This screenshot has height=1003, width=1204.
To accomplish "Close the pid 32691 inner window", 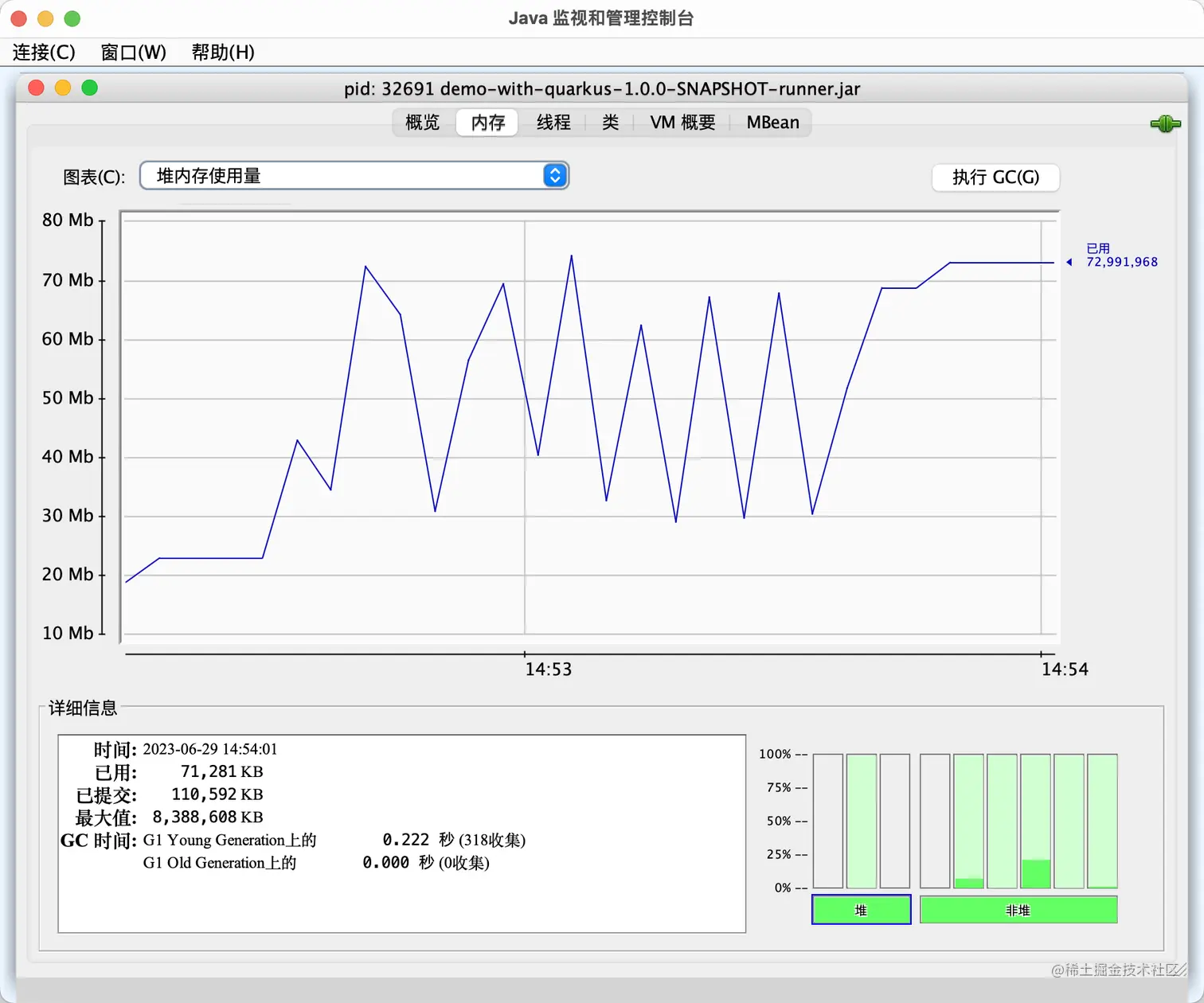I will pyautogui.click(x=36, y=88).
